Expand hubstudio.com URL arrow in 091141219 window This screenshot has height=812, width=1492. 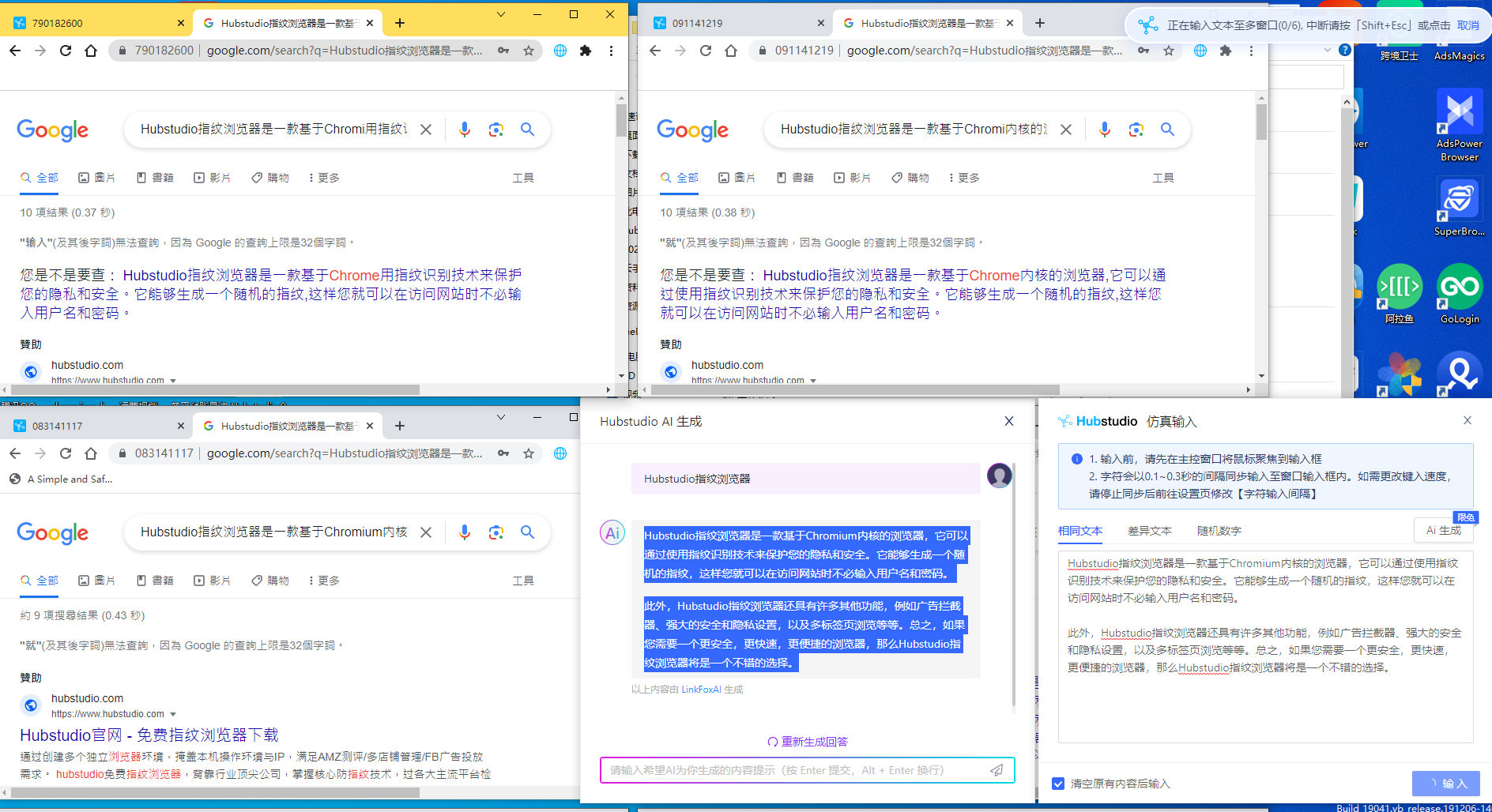[813, 381]
